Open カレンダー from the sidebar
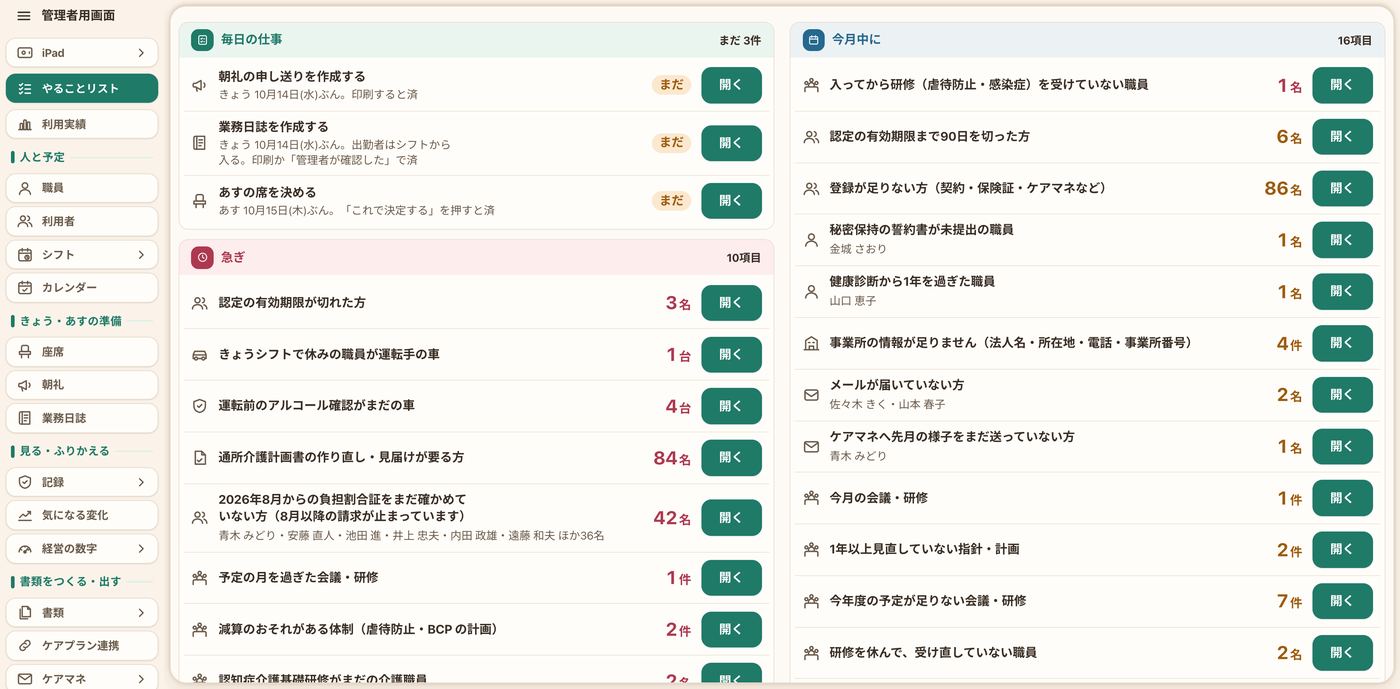Screen dimensions: 1400x689 click(x=82, y=288)
